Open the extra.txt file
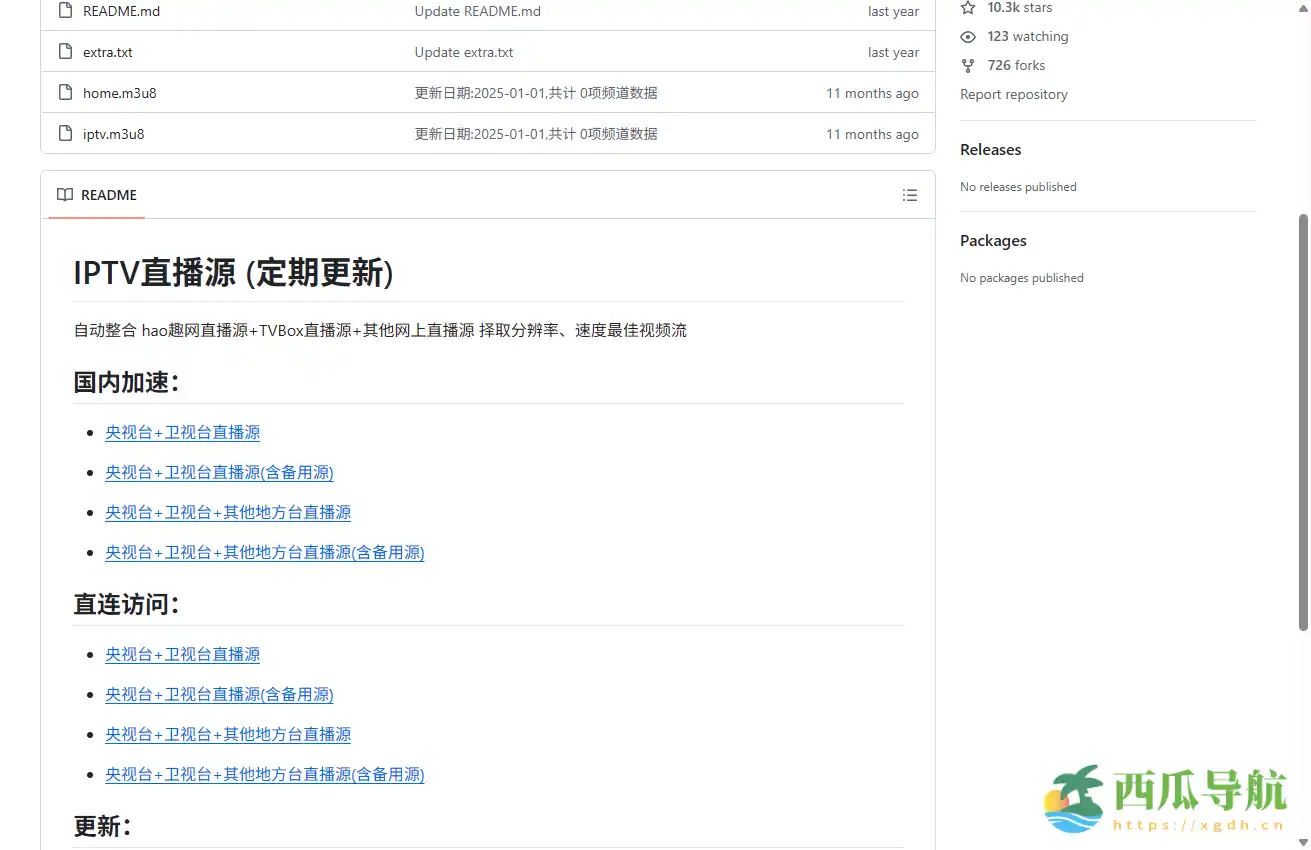This screenshot has width=1311, height=850. [107, 51]
